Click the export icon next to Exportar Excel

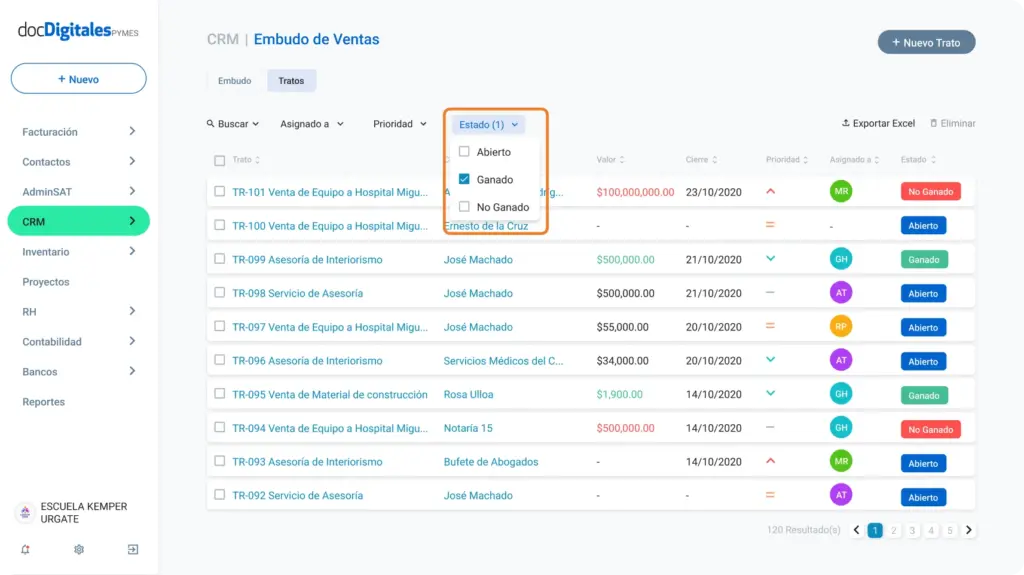click(845, 123)
